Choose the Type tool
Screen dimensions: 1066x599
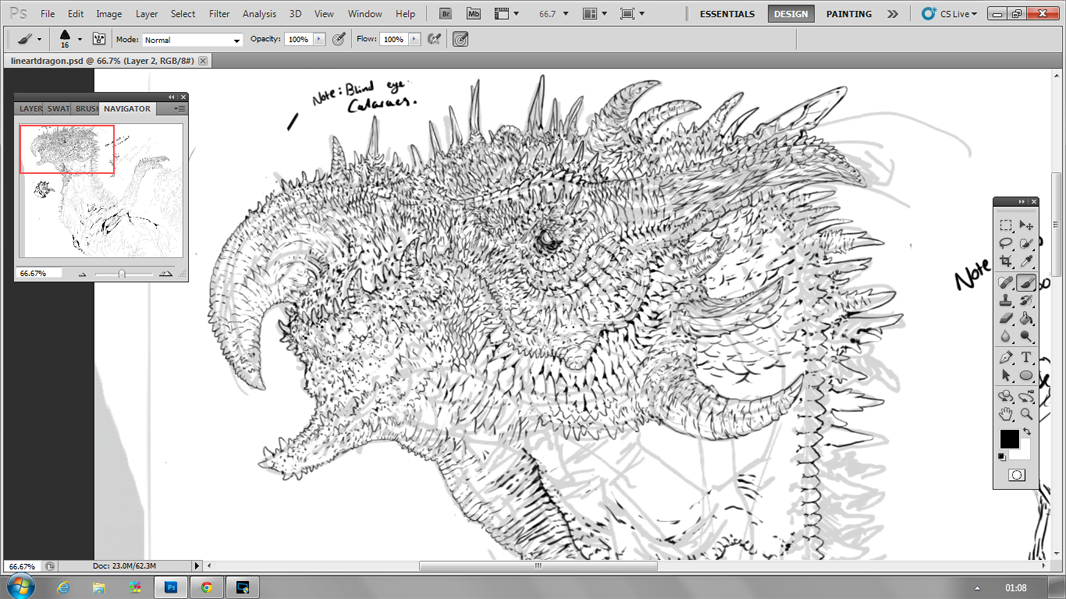(x=1026, y=357)
